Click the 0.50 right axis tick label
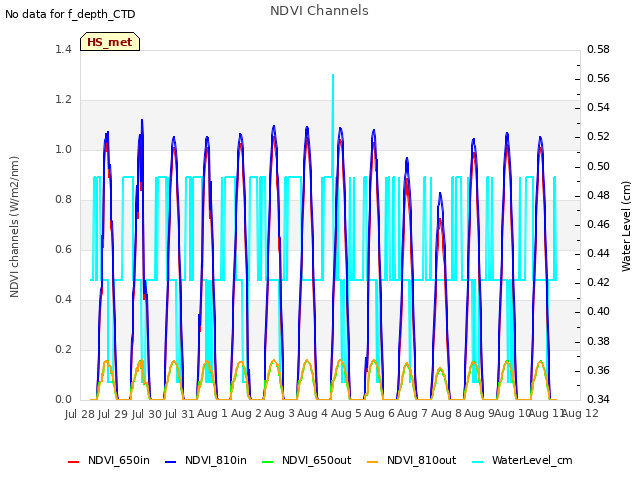The height and width of the screenshot is (480, 640). click(x=598, y=166)
